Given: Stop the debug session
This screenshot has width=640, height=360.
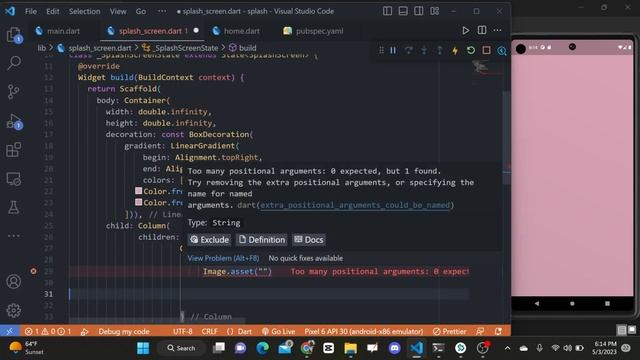Looking at the screenshot, I should tap(486, 50).
